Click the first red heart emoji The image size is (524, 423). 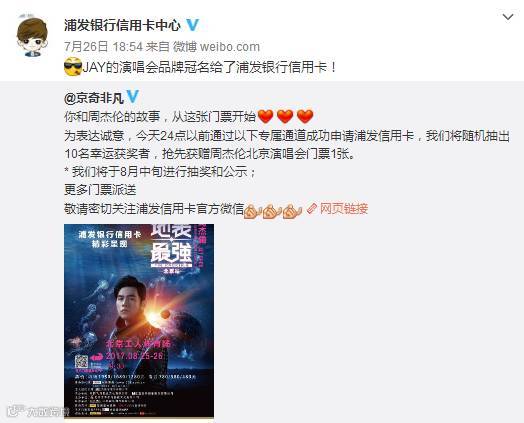pos(266,116)
